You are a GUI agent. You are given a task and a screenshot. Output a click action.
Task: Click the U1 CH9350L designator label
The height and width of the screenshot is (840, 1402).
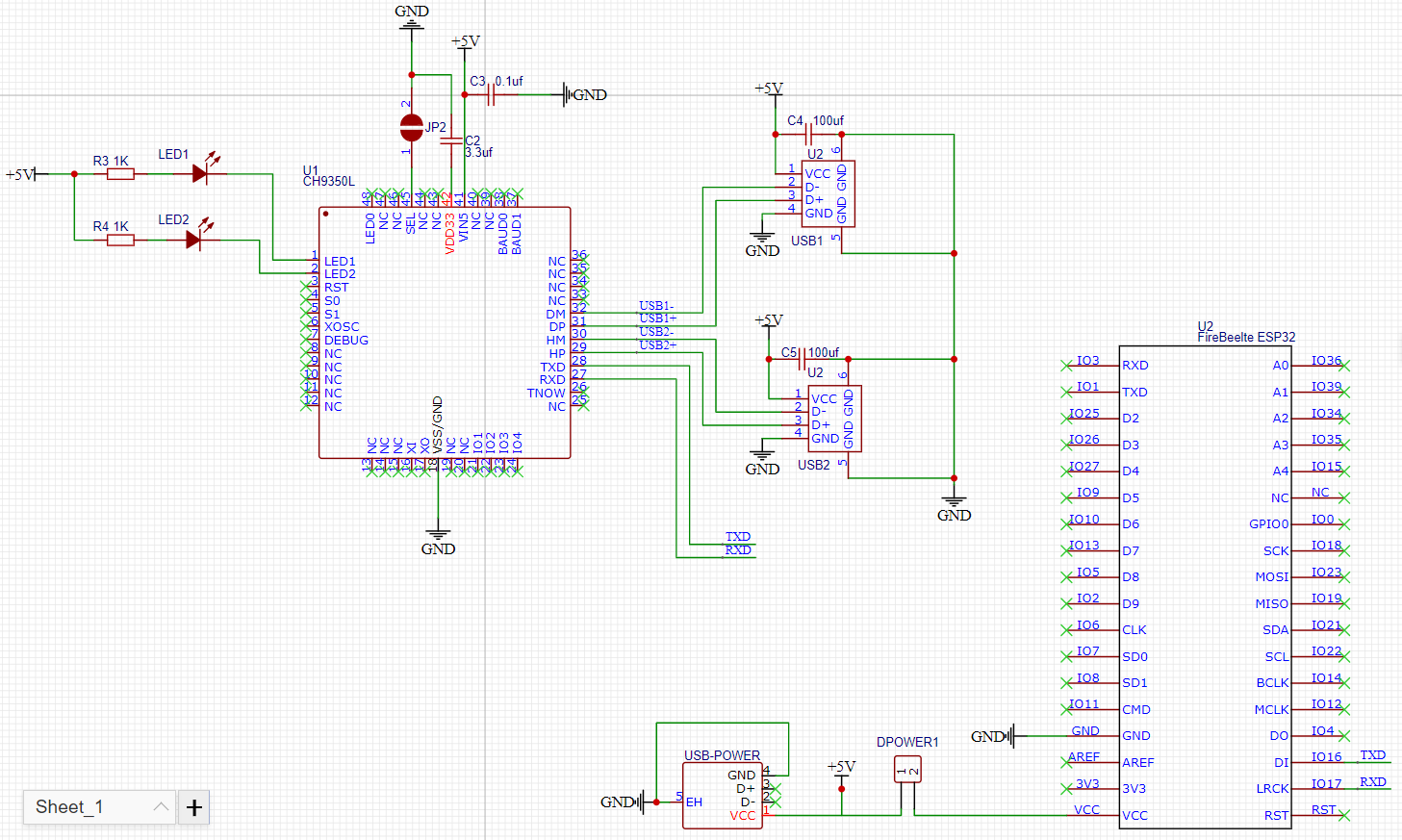328,176
